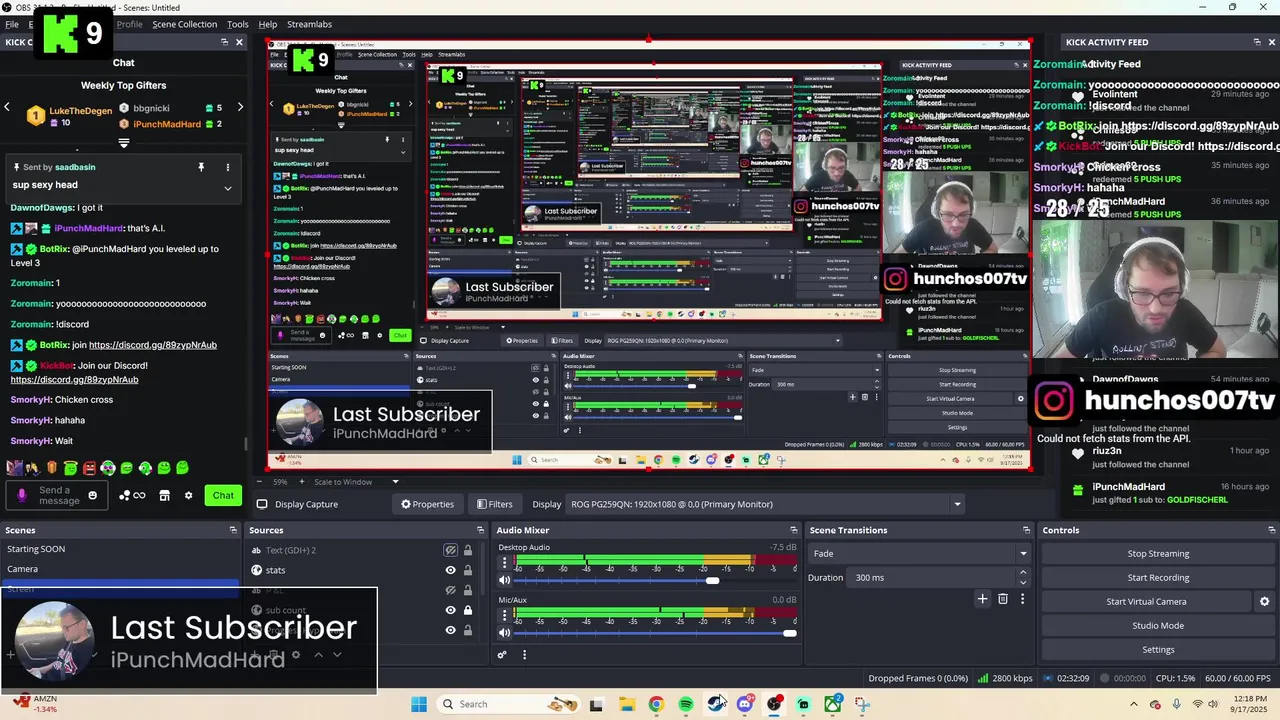Zoom out preview with minus button
Image resolution: width=1280 pixels, height=720 pixels.
click(258, 482)
